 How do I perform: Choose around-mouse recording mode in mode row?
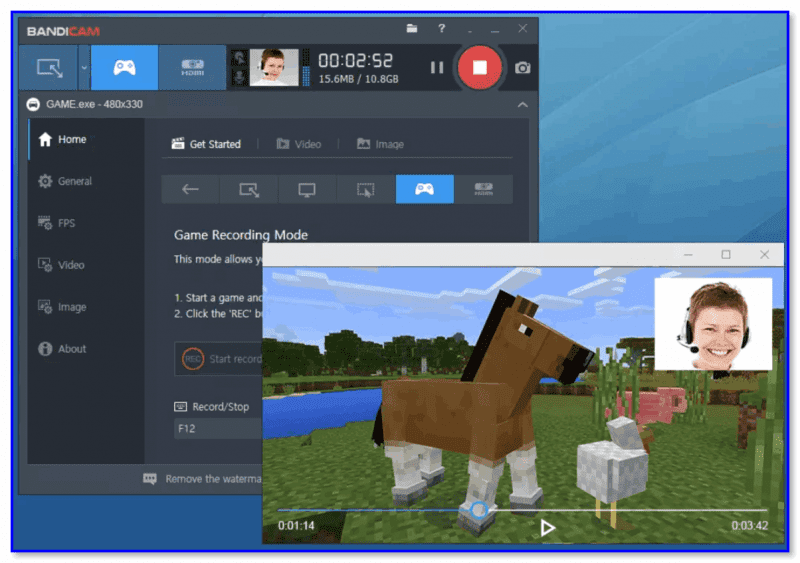pyautogui.click(x=366, y=189)
